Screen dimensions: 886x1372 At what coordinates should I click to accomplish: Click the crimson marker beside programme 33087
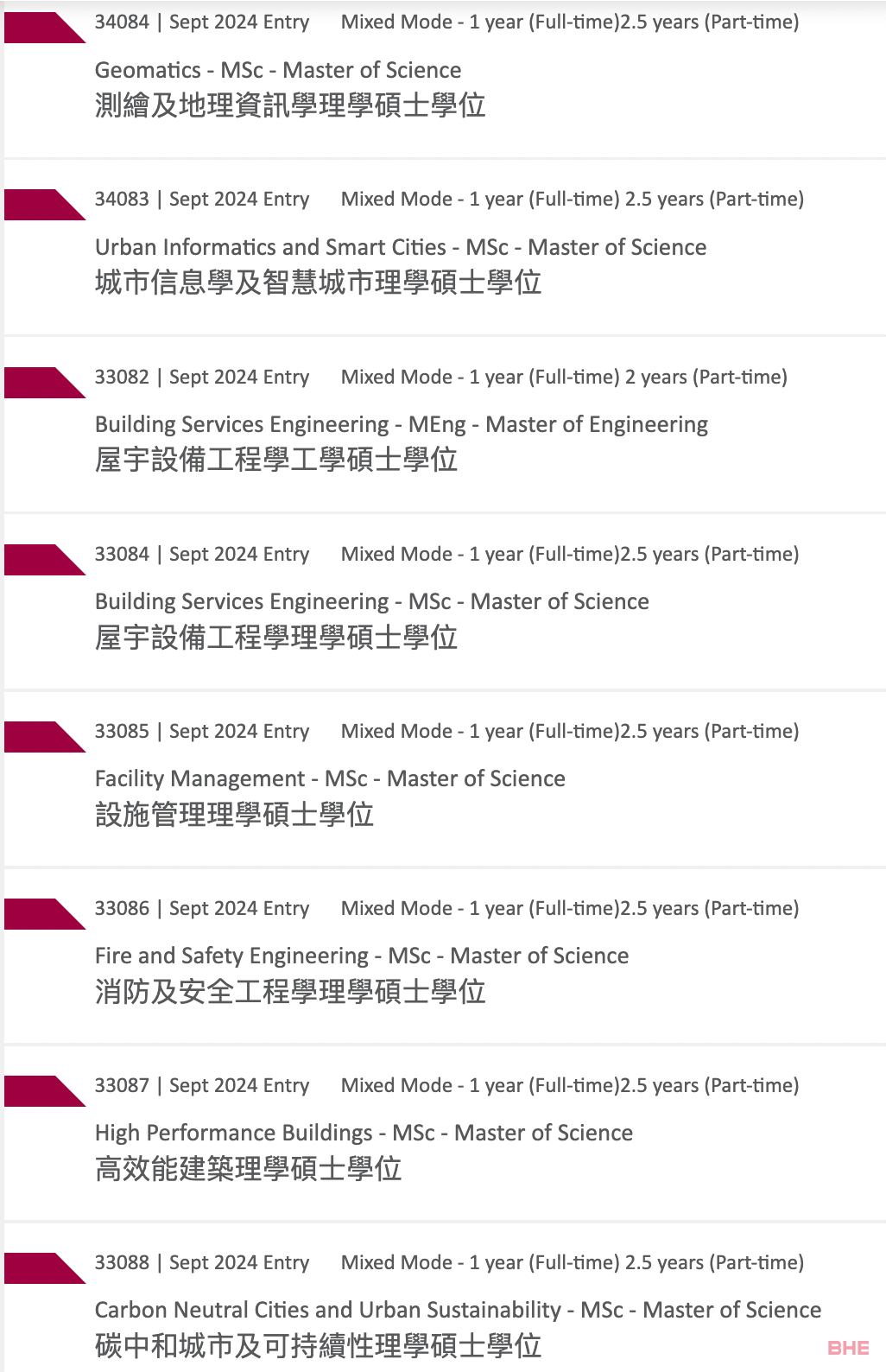coord(45,1091)
